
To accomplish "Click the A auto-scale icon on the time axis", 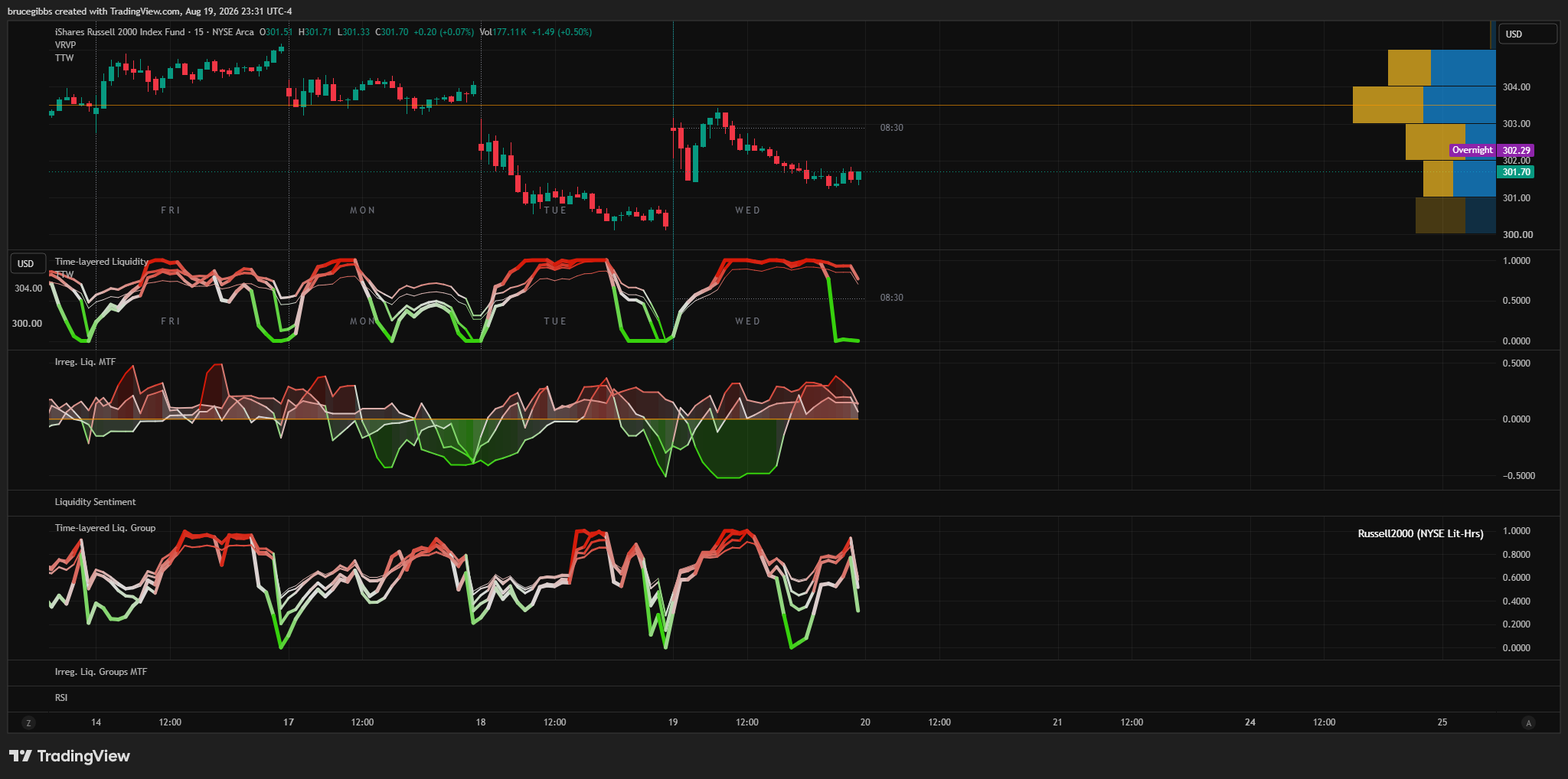I will click(1528, 723).
